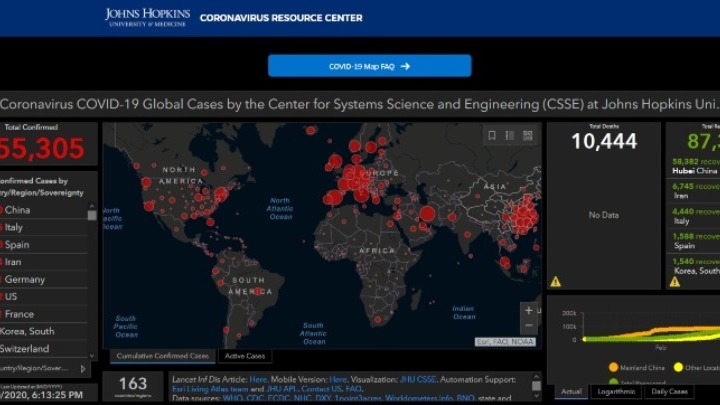Zoom out with the map minus button
This screenshot has height=405, width=720.
(529, 326)
